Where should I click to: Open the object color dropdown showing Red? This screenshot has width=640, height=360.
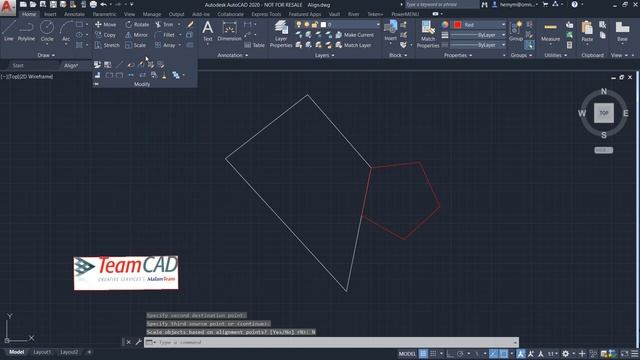(479, 25)
